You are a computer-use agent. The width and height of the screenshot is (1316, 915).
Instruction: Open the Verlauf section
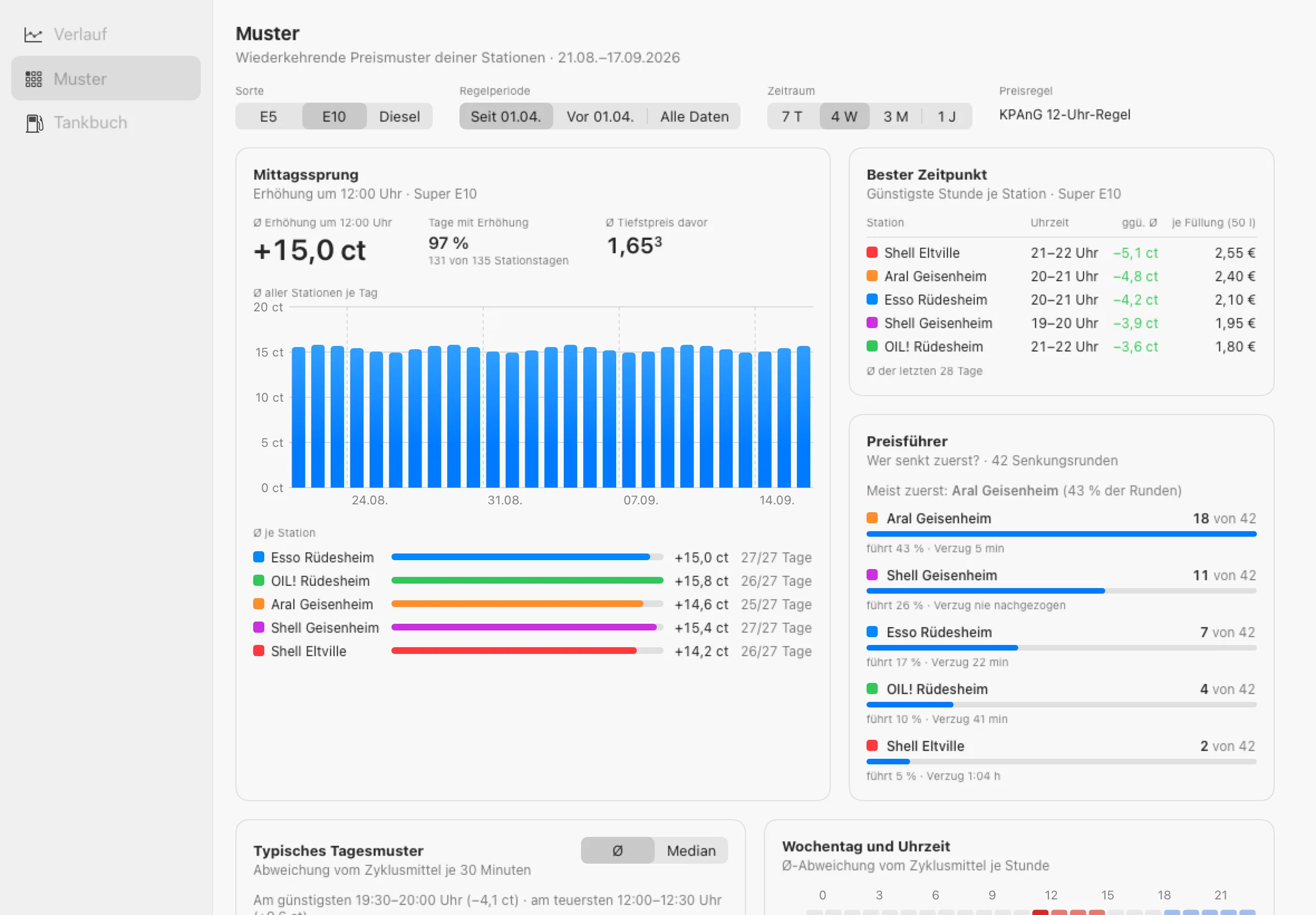click(x=106, y=35)
